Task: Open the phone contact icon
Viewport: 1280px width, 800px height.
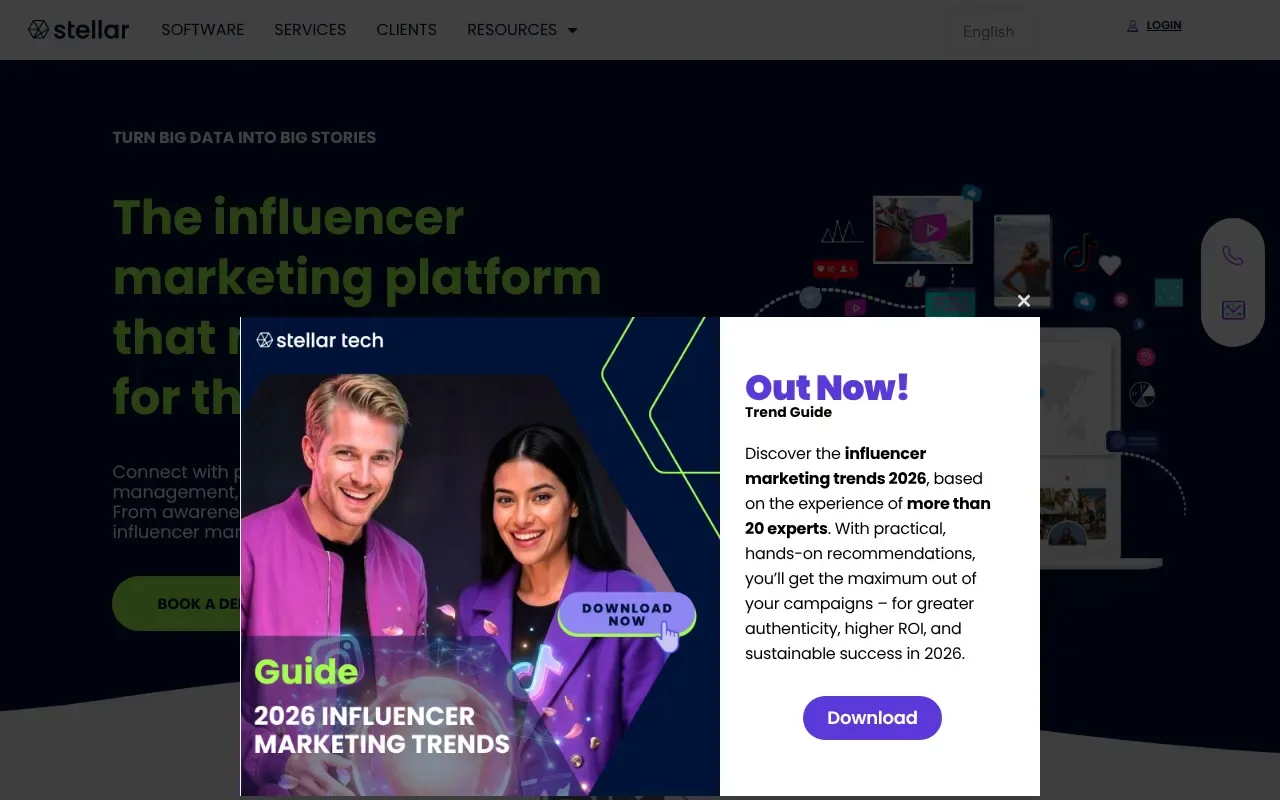Action: click(1233, 256)
